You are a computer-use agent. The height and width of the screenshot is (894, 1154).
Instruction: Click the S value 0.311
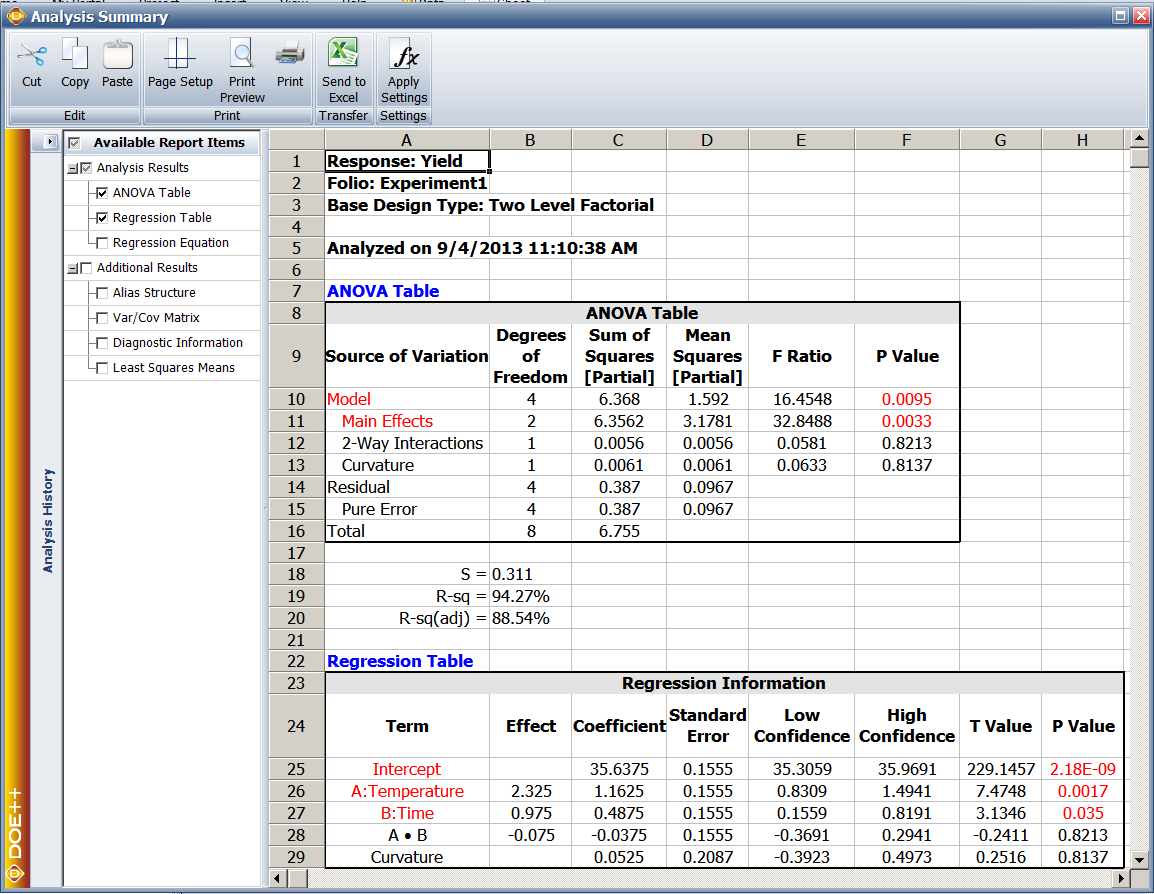tap(512, 574)
